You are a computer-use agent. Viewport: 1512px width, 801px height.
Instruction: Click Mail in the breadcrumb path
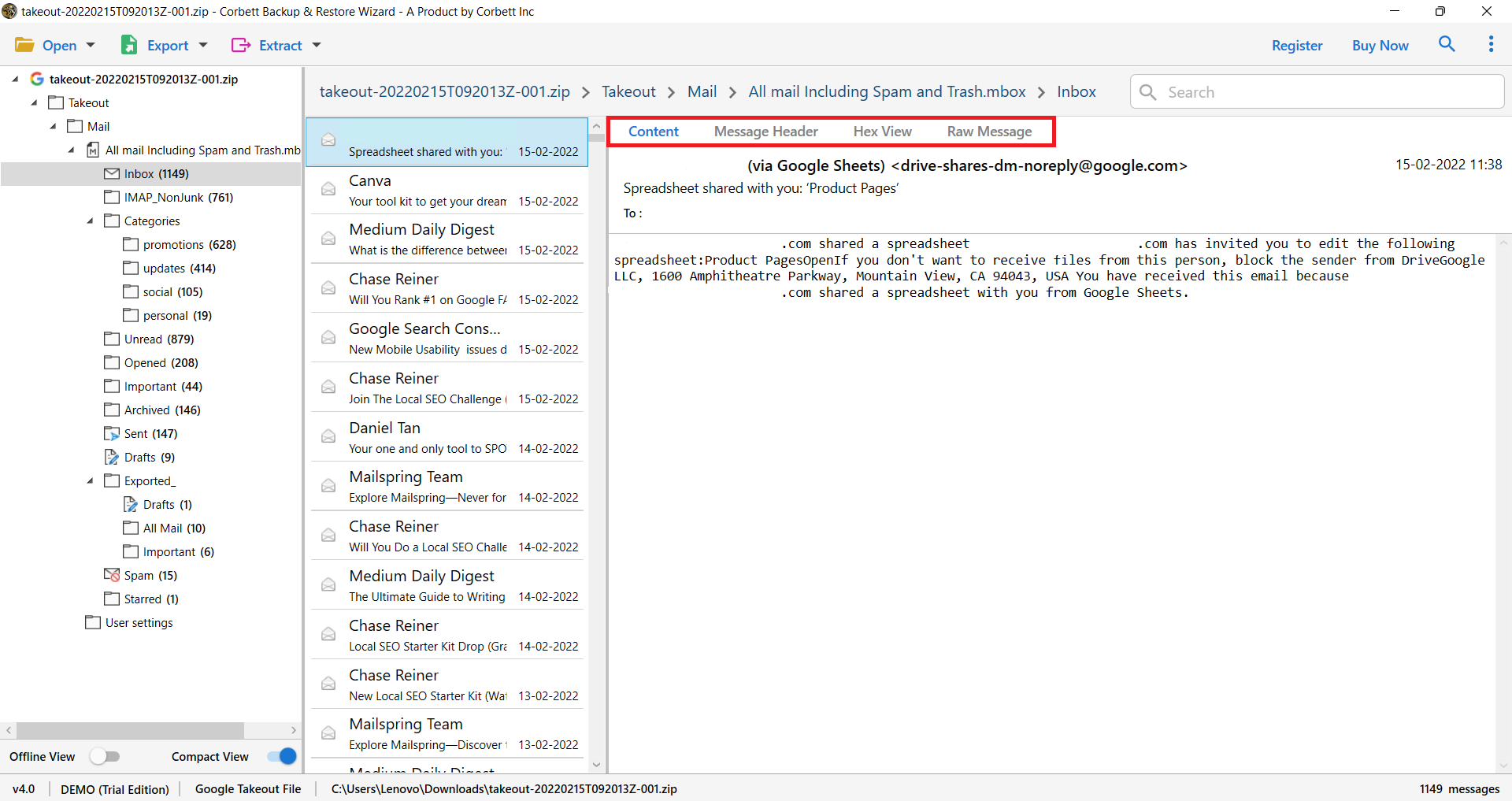pyautogui.click(x=702, y=91)
